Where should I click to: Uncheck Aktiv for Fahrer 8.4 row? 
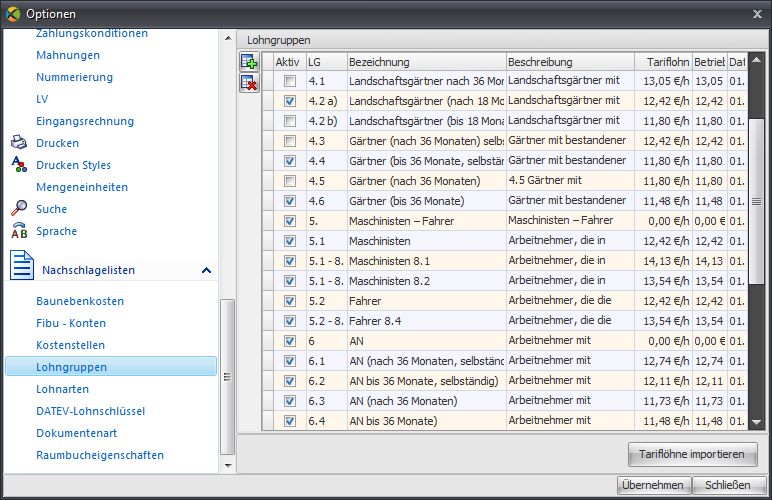coord(290,321)
